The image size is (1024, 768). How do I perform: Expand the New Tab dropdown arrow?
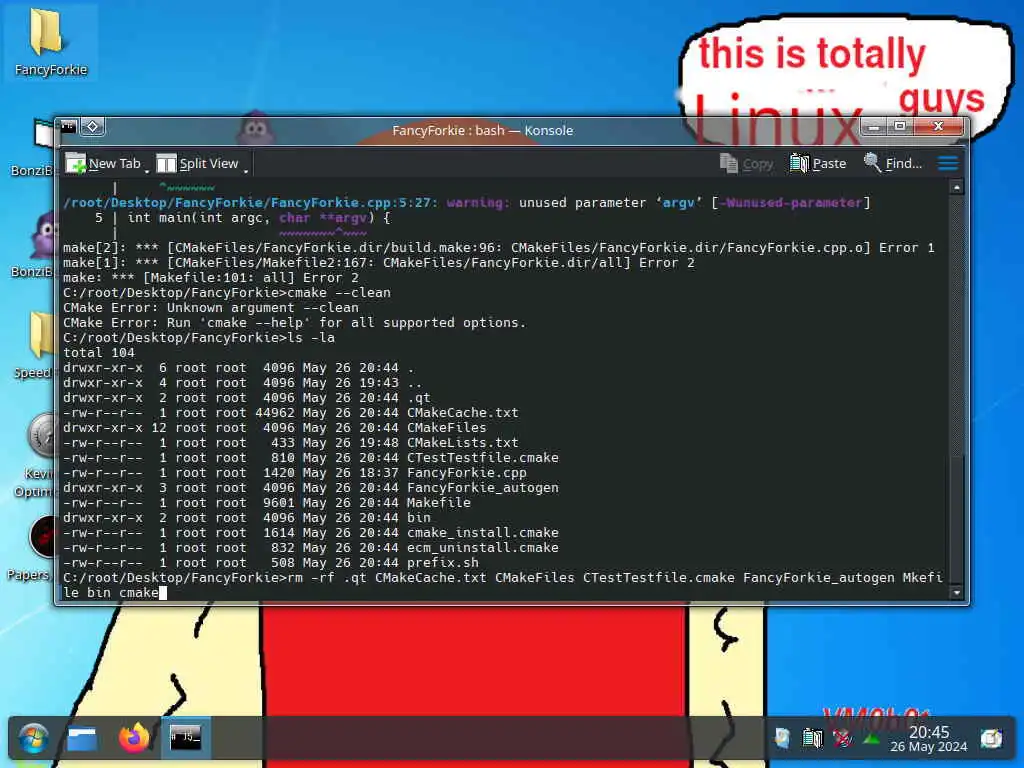tap(147, 171)
